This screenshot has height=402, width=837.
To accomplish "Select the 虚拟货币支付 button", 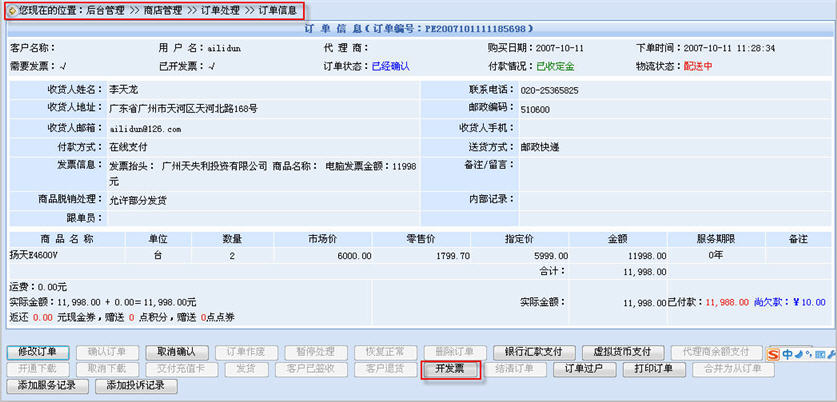I will click(621, 352).
